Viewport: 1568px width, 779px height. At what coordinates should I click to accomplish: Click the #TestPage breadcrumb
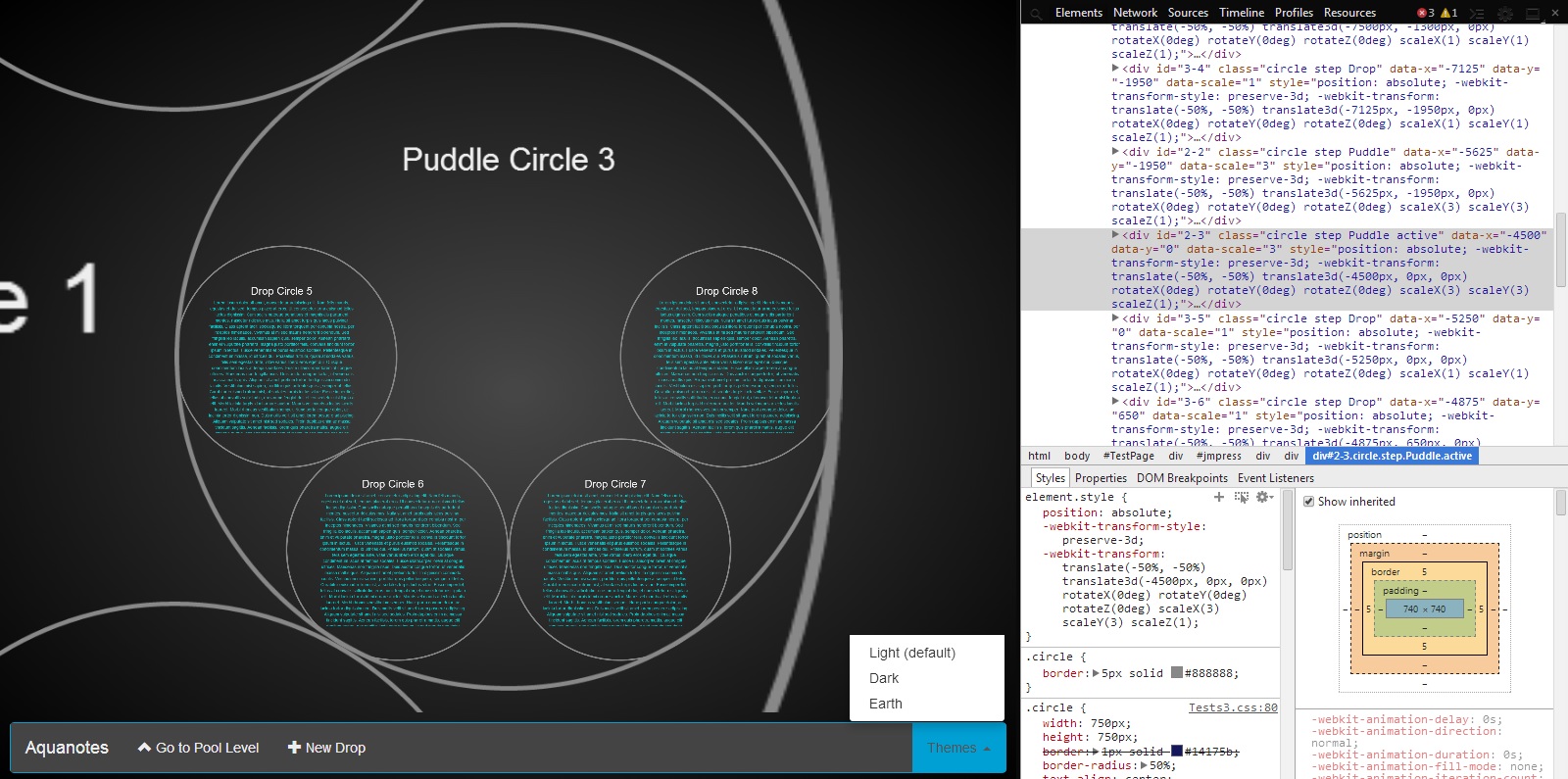pos(1129,456)
